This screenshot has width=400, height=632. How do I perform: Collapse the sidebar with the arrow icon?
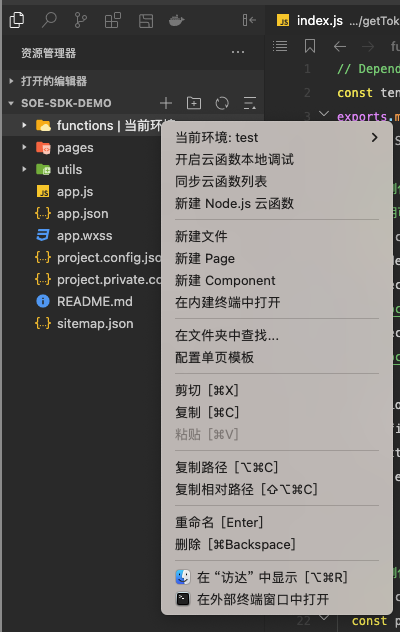(249, 20)
